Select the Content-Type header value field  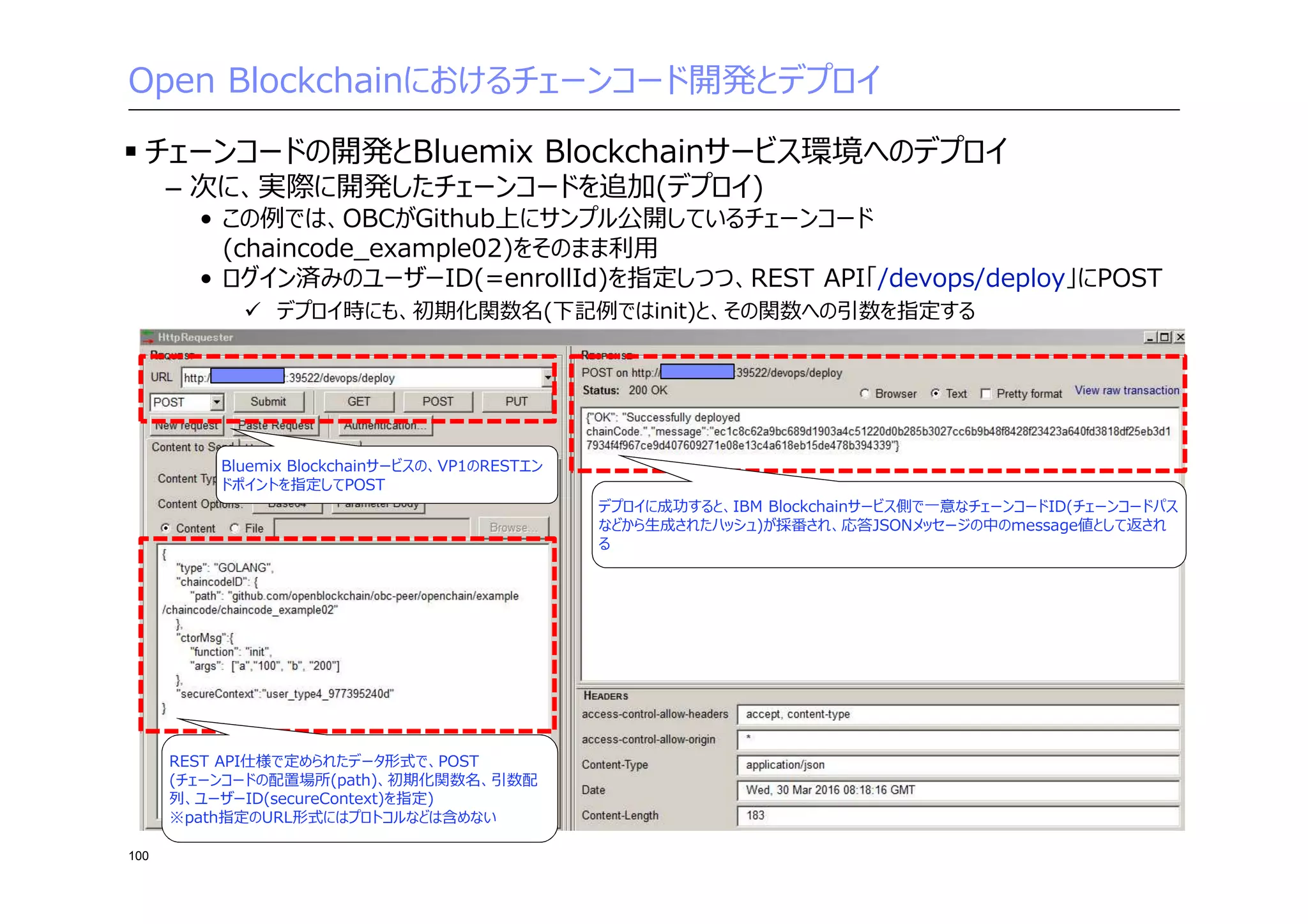[x=958, y=765]
